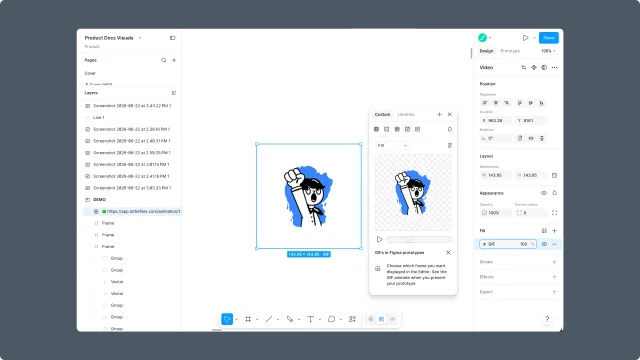Open the Cover page
The height and width of the screenshot is (360, 640).
90,73
